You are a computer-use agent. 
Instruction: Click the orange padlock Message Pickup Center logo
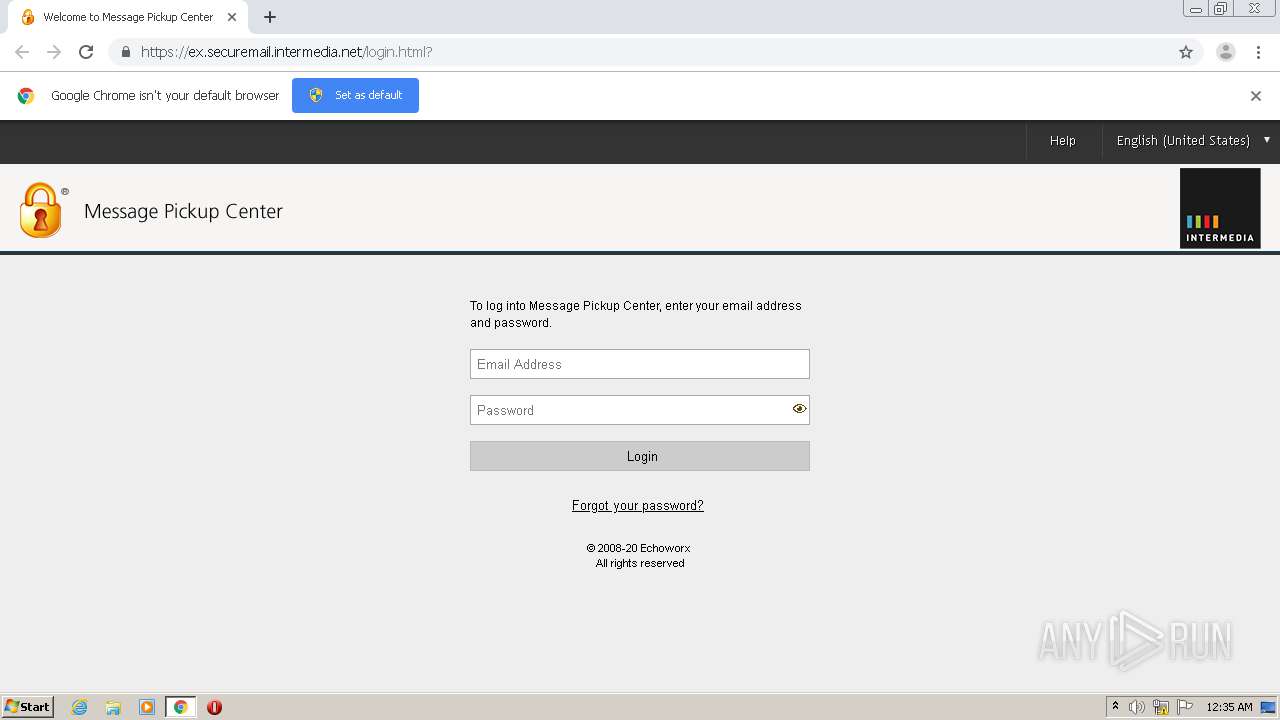(41, 210)
